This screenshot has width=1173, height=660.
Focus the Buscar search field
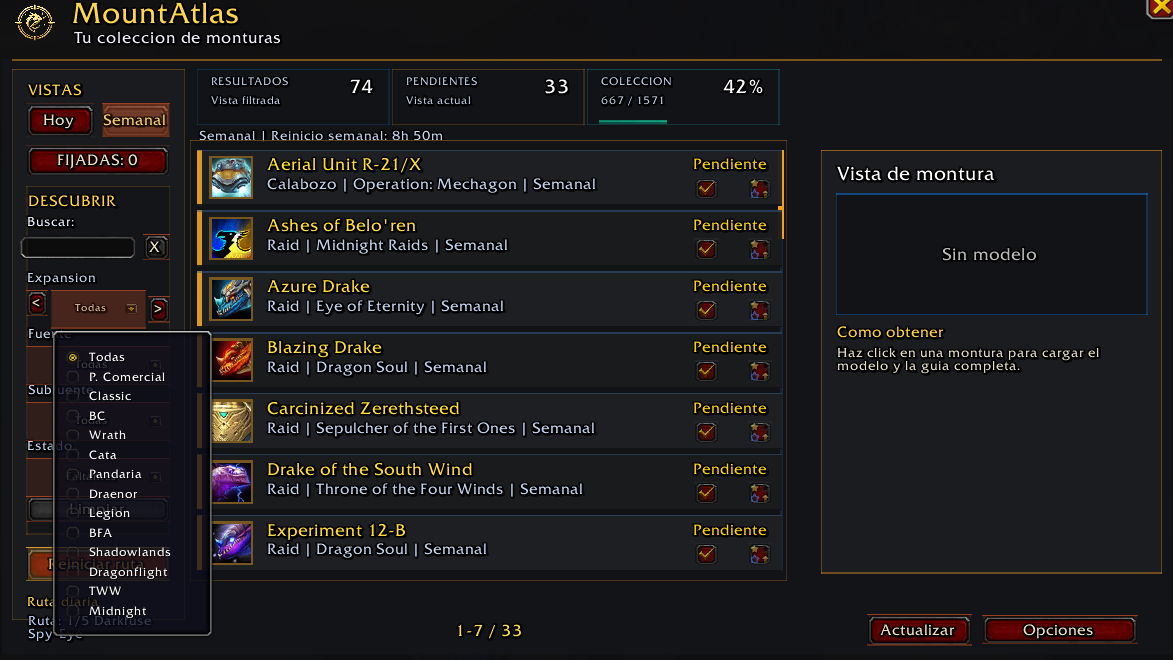pyautogui.click(x=79, y=248)
